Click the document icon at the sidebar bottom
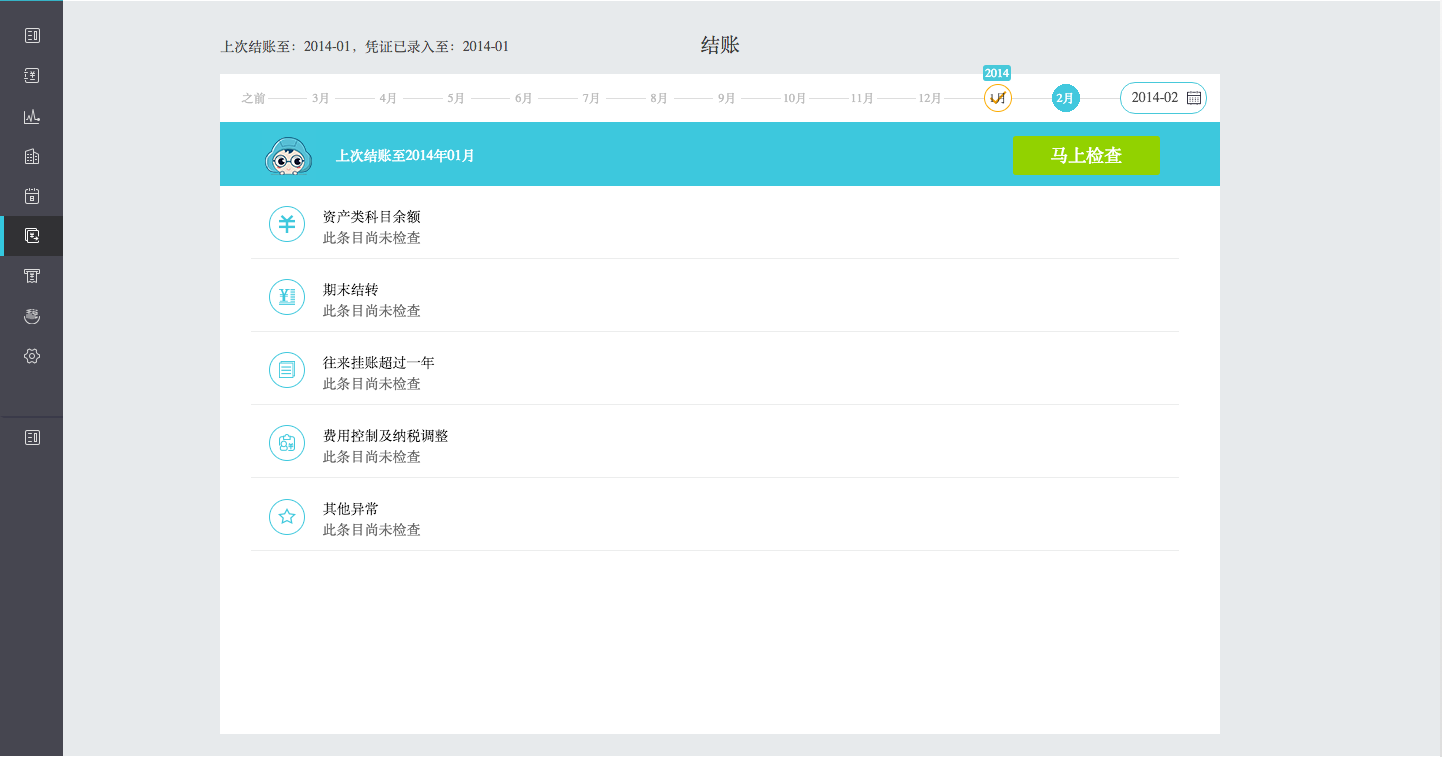This screenshot has width=1442, height=757. pos(32,437)
